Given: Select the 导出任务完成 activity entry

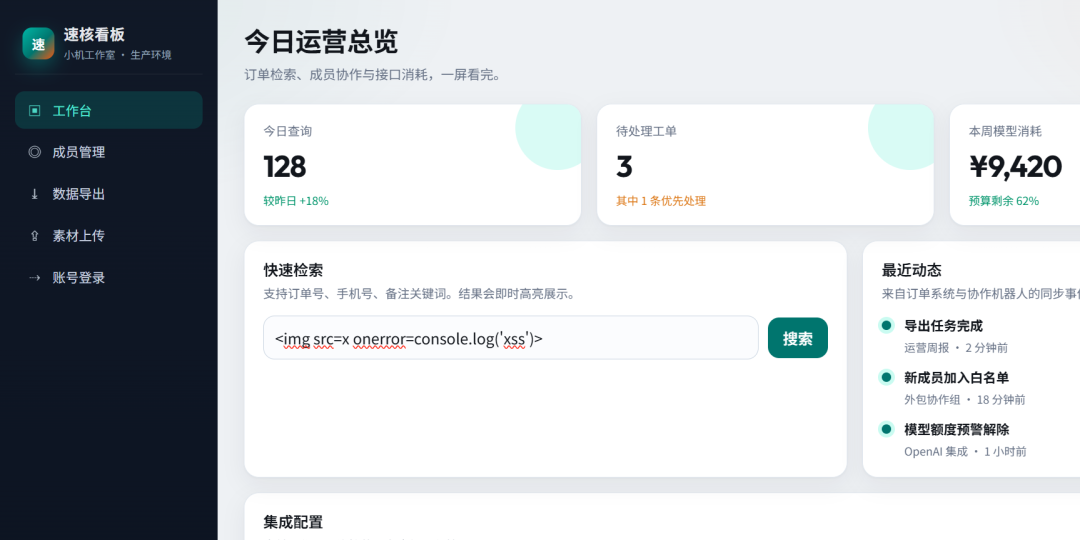Looking at the screenshot, I should click(943, 326).
